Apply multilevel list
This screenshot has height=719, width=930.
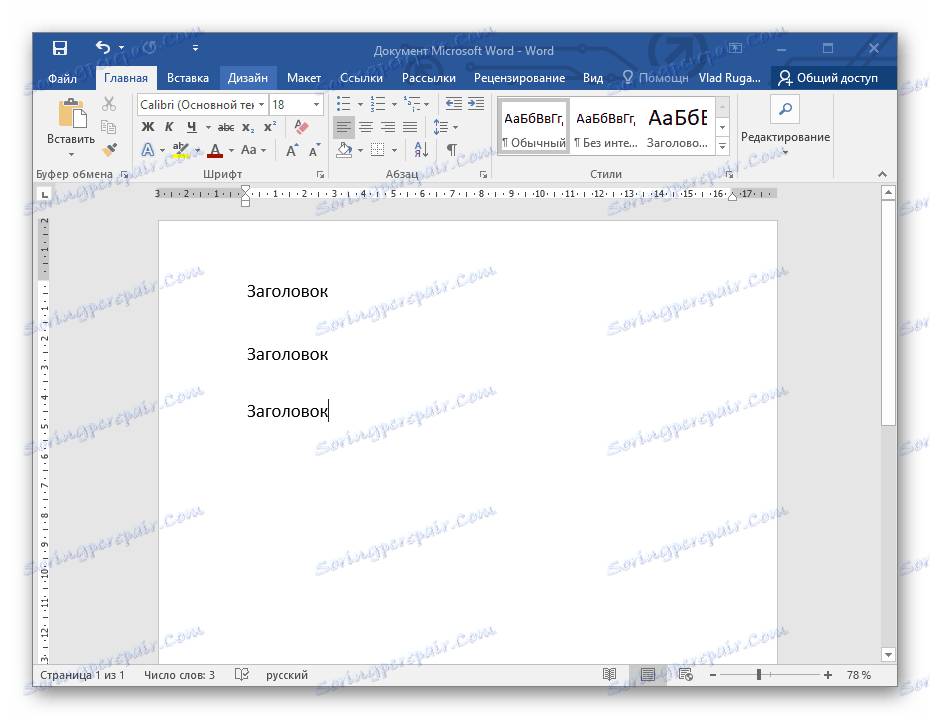[x=412, y=104]
